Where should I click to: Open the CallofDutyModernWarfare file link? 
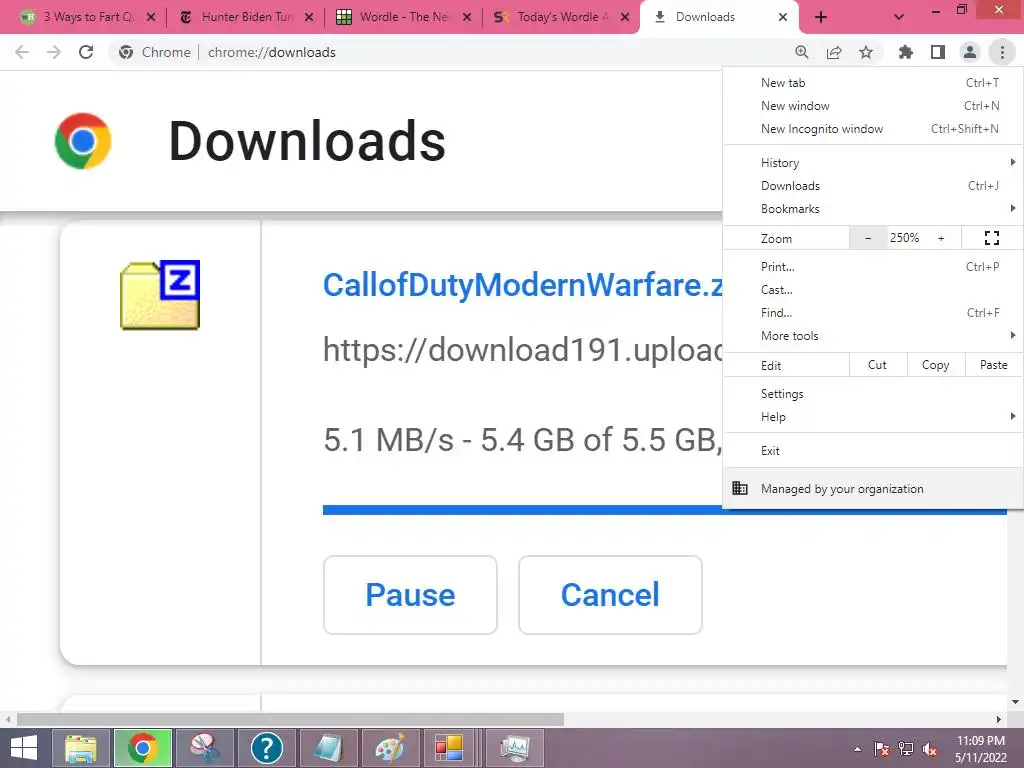522,285
